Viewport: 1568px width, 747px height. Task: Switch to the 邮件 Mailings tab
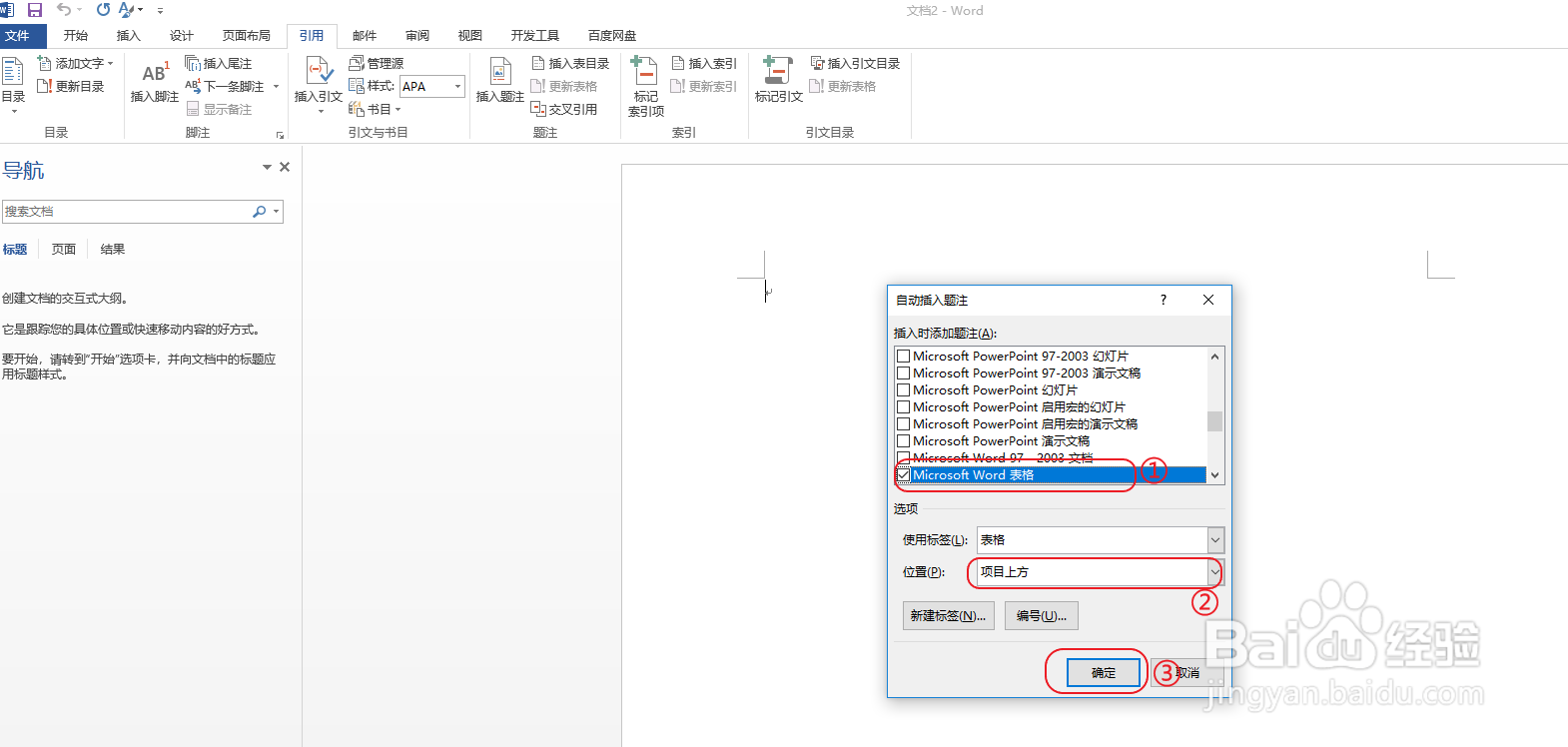click(365, 35)
